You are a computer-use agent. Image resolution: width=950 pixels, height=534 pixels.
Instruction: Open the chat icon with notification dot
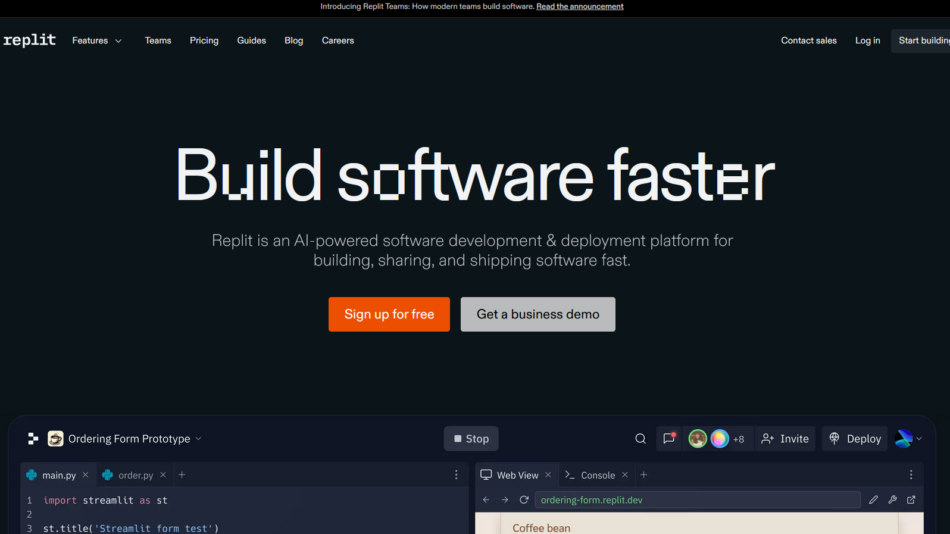[x=668, y=439]
